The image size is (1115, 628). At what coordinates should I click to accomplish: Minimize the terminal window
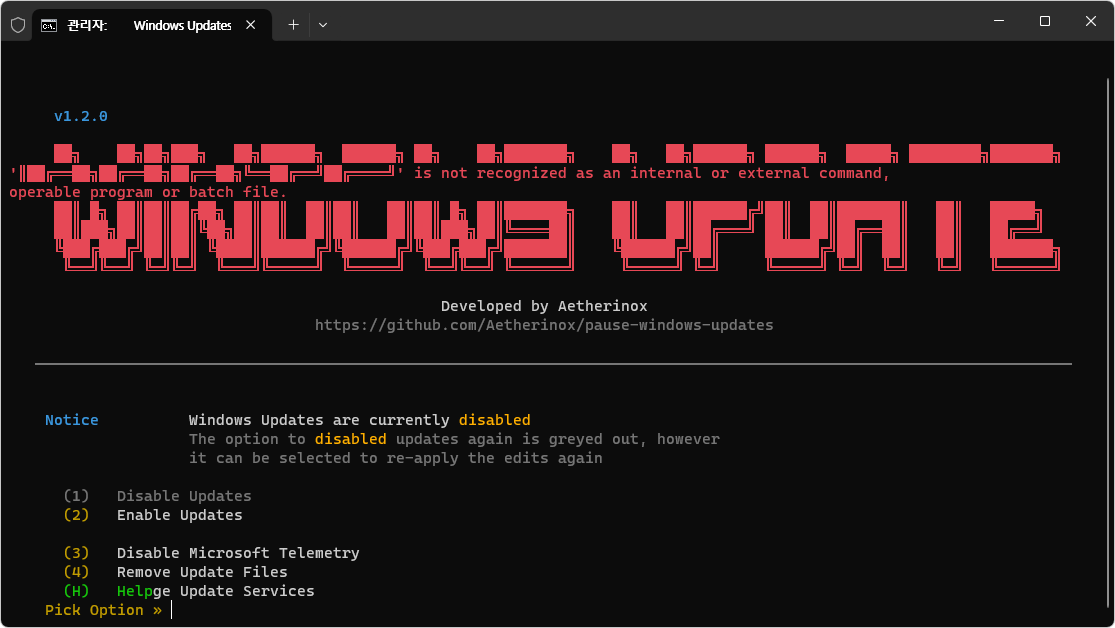(x=999, y=21)
